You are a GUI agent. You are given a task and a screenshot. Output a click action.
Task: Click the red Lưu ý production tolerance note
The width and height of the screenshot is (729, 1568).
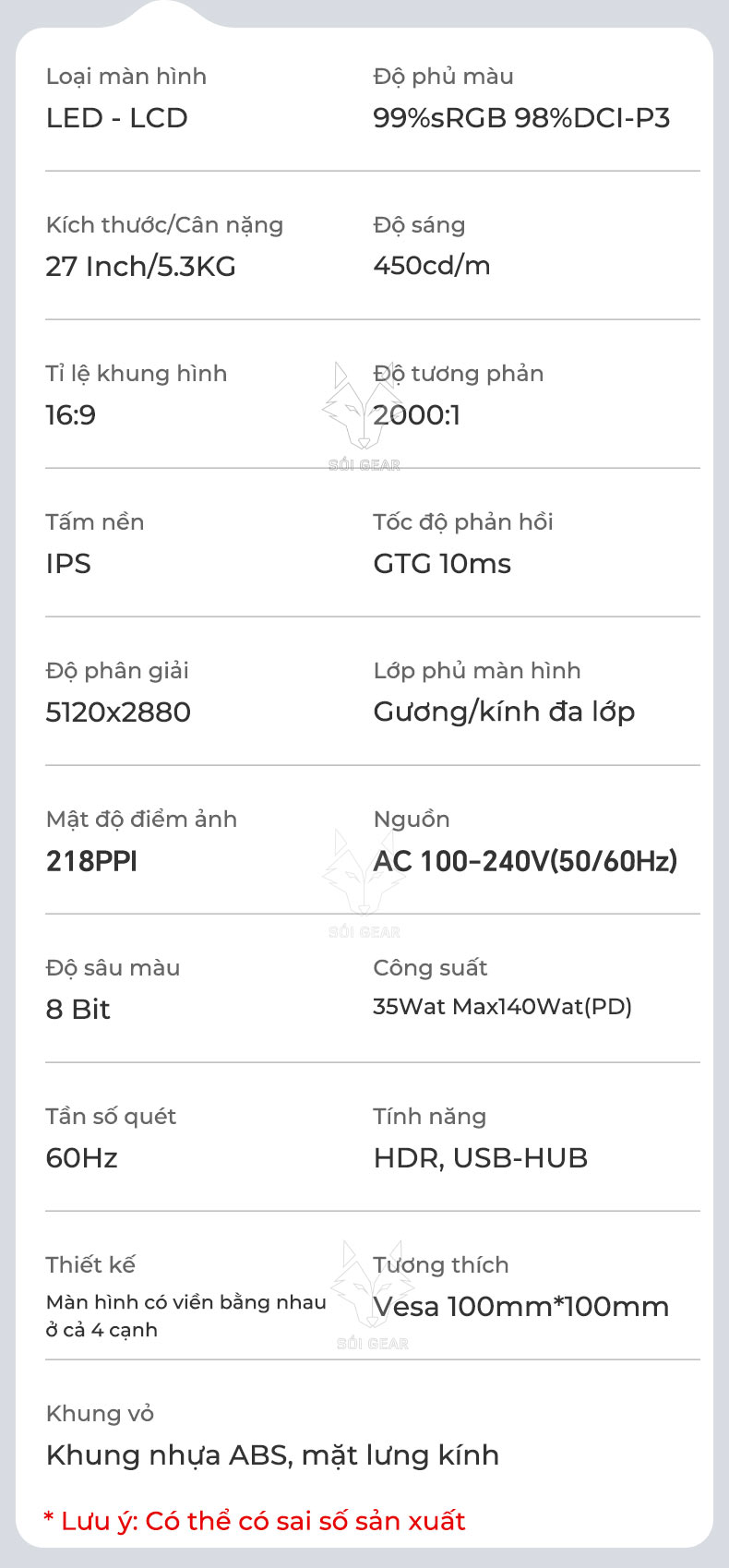click(x=255, y=1521)
